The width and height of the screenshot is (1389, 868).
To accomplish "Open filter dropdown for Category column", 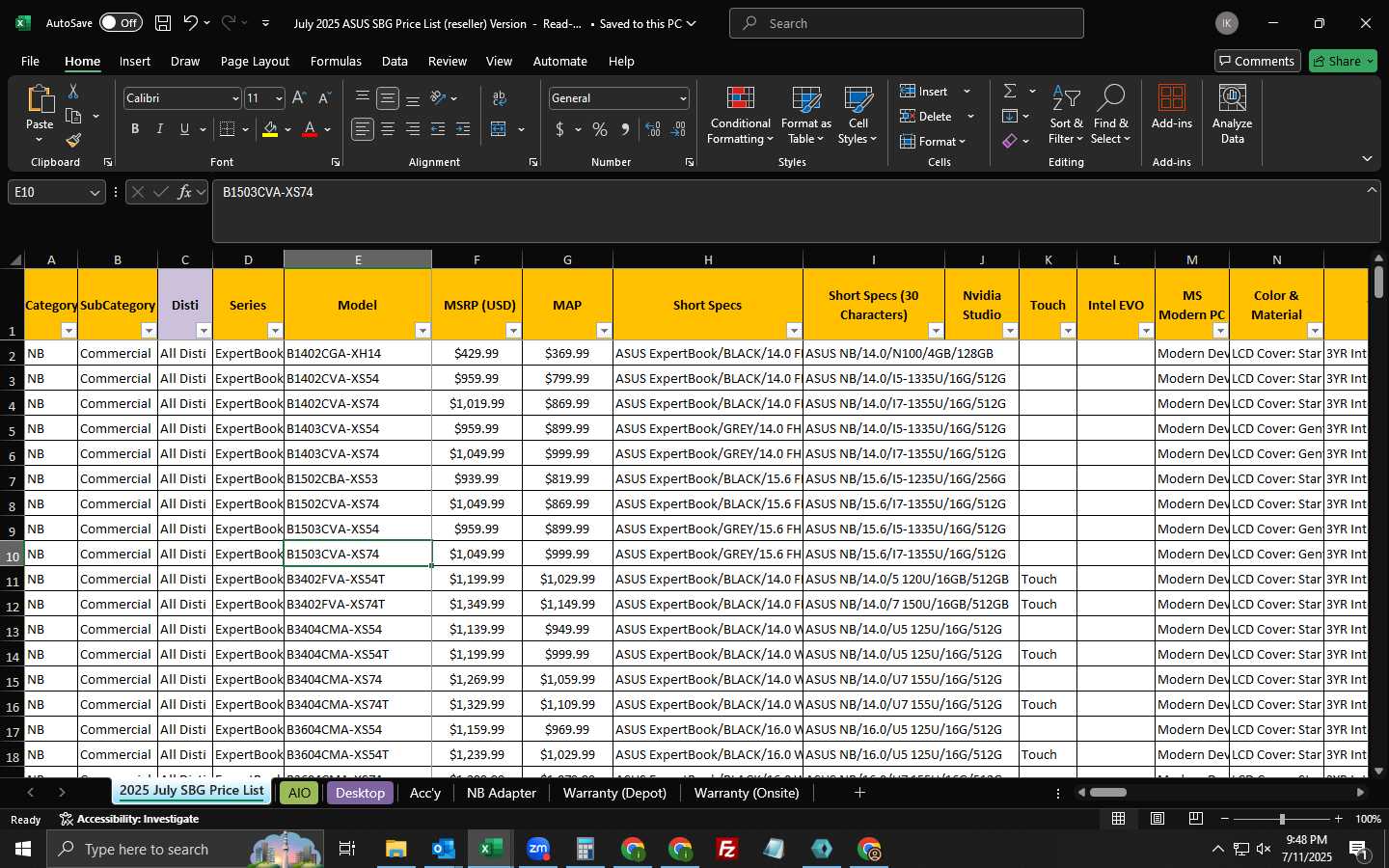I will pos(68,331).
